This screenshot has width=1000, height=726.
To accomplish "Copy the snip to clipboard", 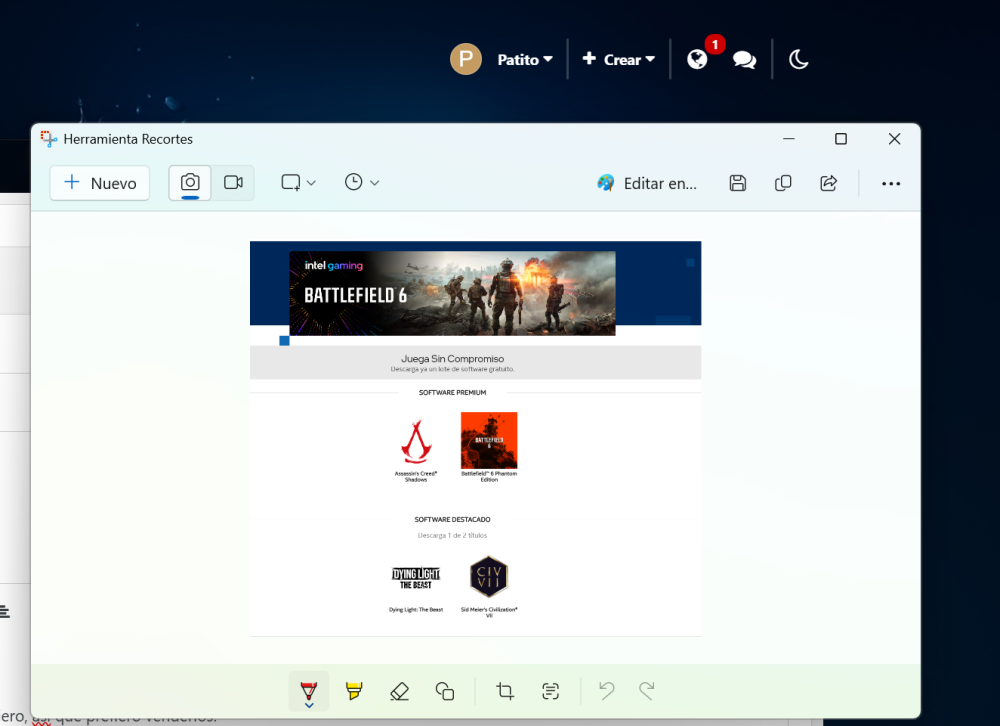I will click(x=783, y=184).
